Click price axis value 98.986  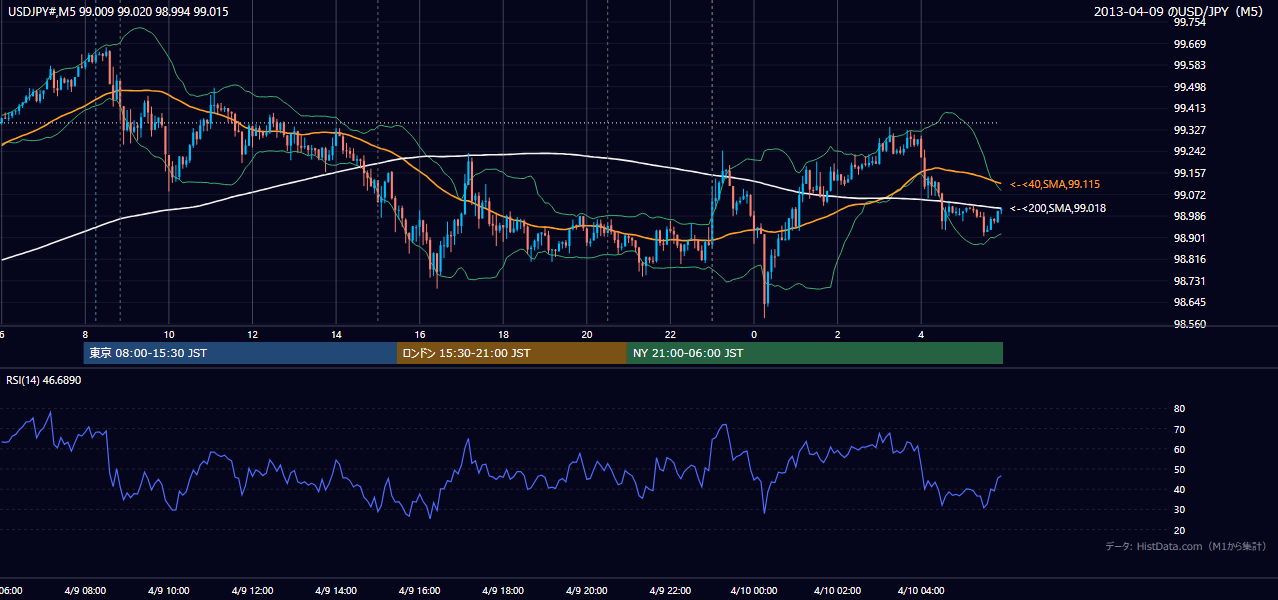[x=1189, y=217]
